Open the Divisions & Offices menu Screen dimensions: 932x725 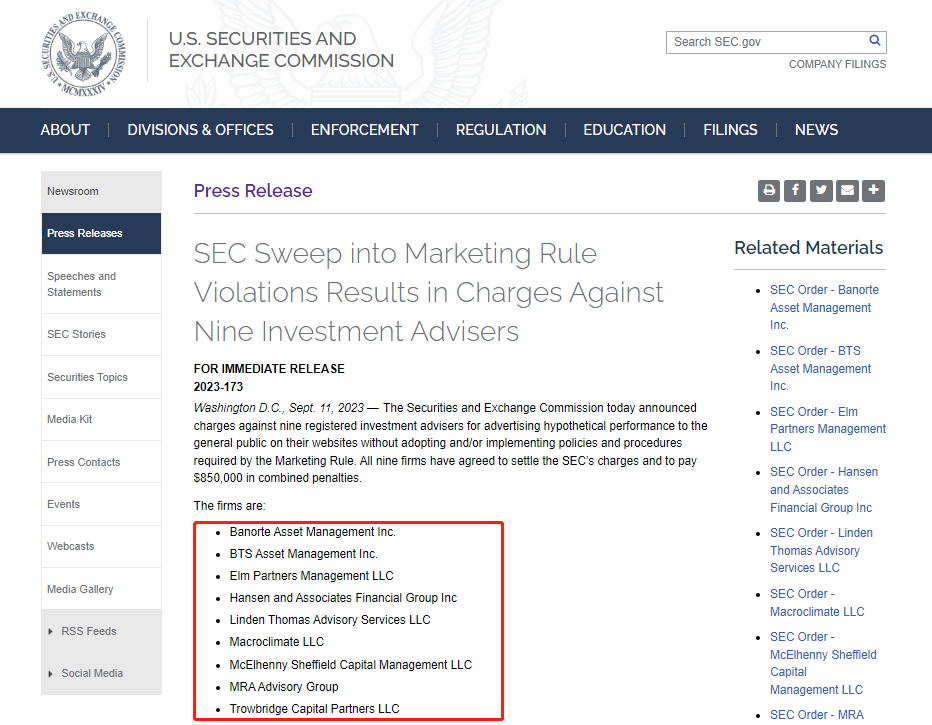click(200, 130)
